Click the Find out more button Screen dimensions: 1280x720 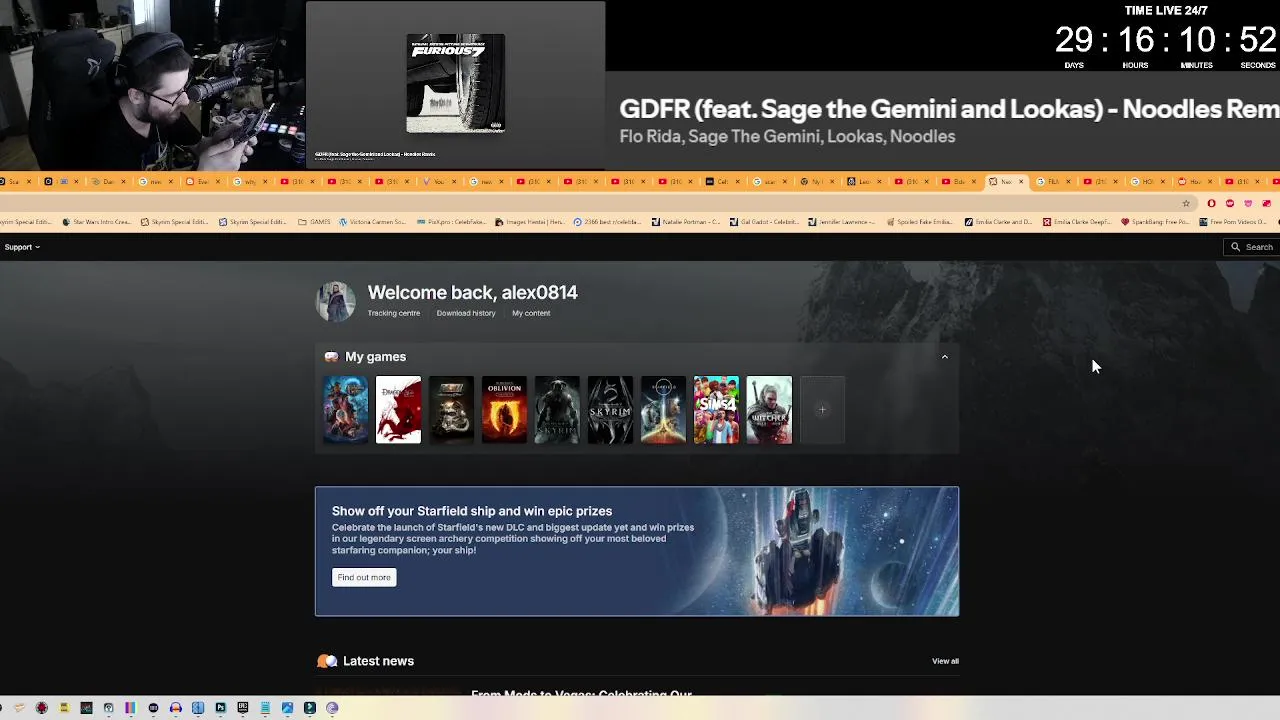point(364,577)
